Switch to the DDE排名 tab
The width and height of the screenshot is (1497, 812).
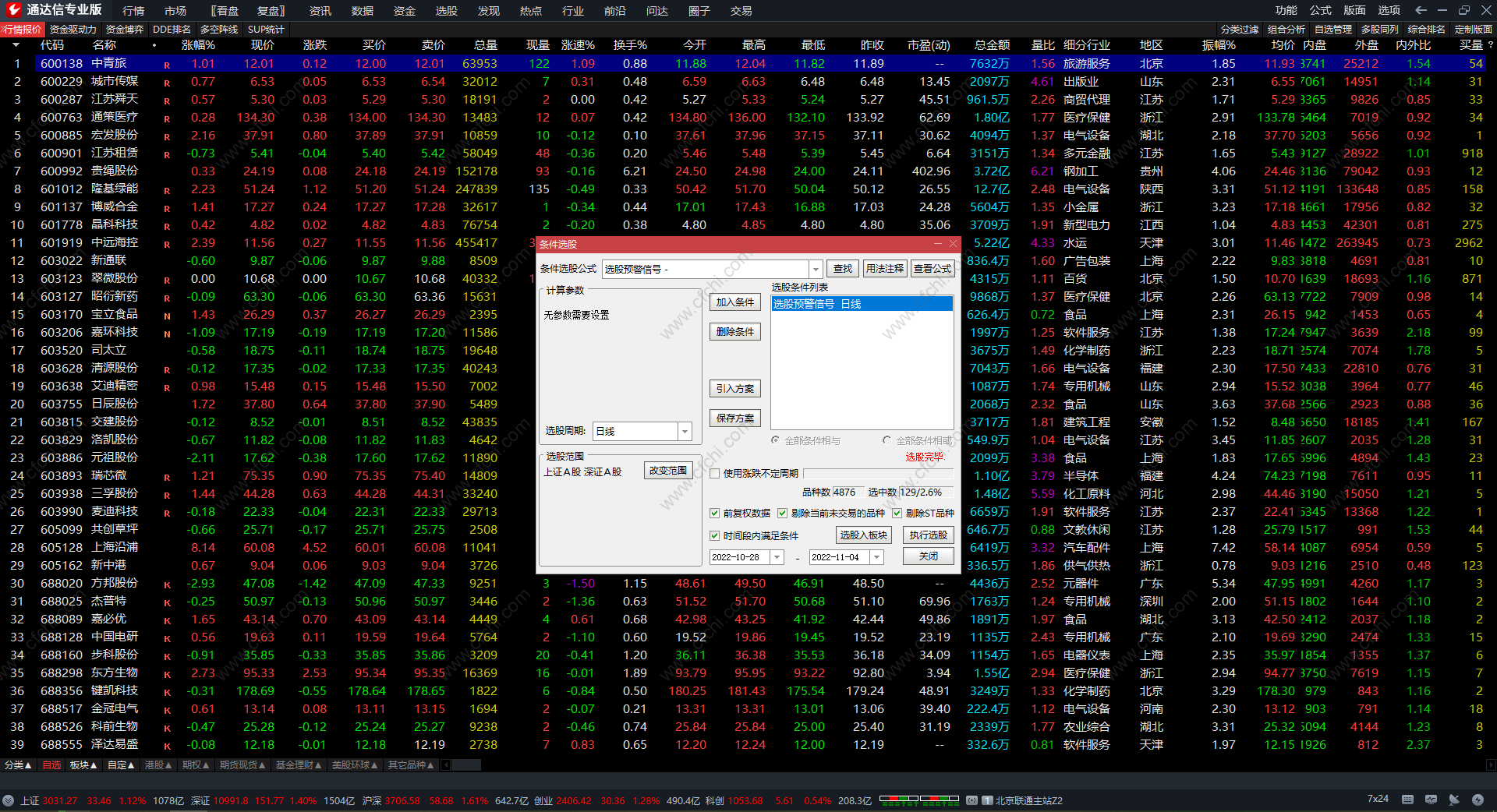172,30
